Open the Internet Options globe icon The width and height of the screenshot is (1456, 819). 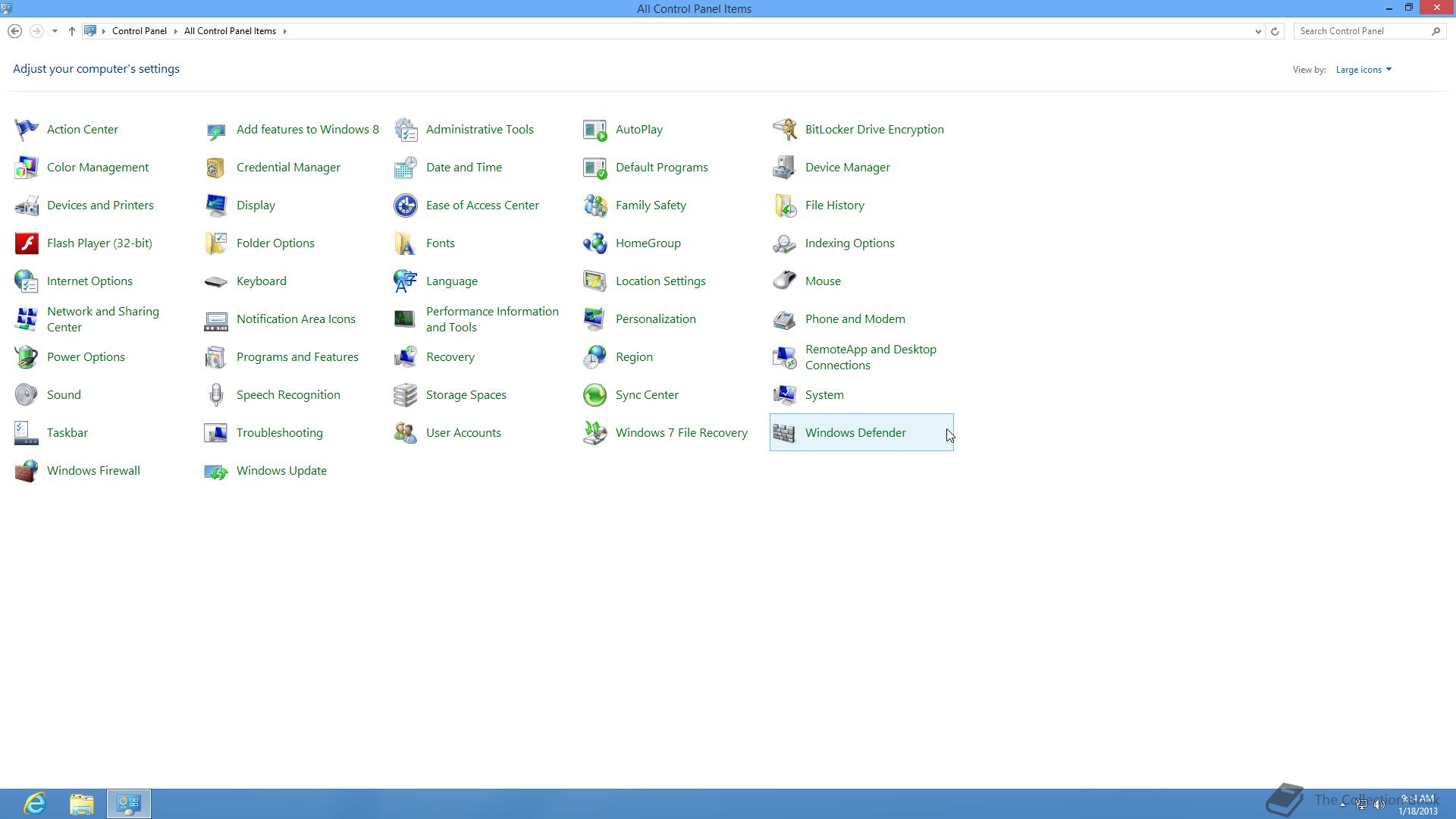[x=27, y=281]
